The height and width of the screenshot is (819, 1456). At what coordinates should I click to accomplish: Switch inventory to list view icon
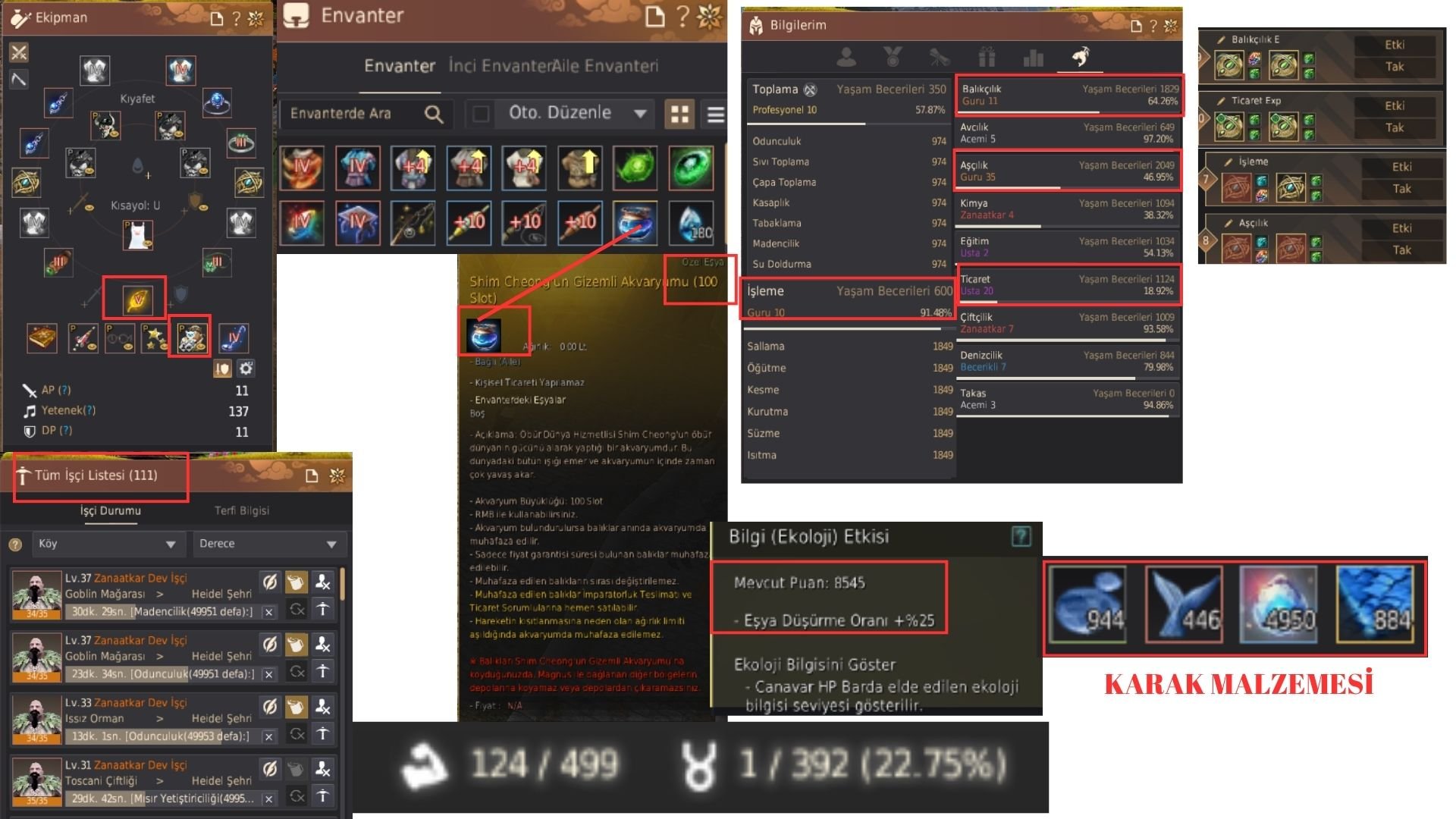pos(715,114)
